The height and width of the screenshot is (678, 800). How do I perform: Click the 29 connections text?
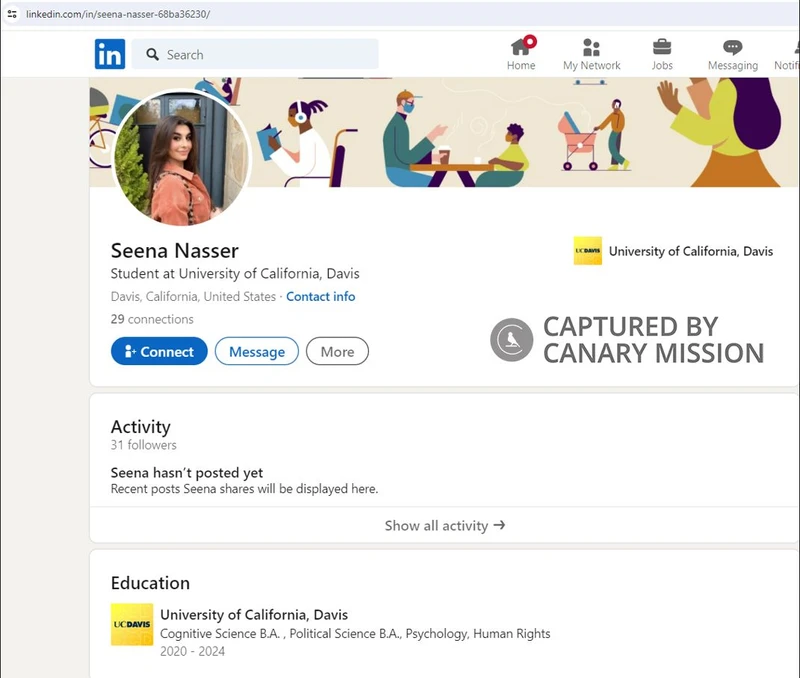point(152,319)
